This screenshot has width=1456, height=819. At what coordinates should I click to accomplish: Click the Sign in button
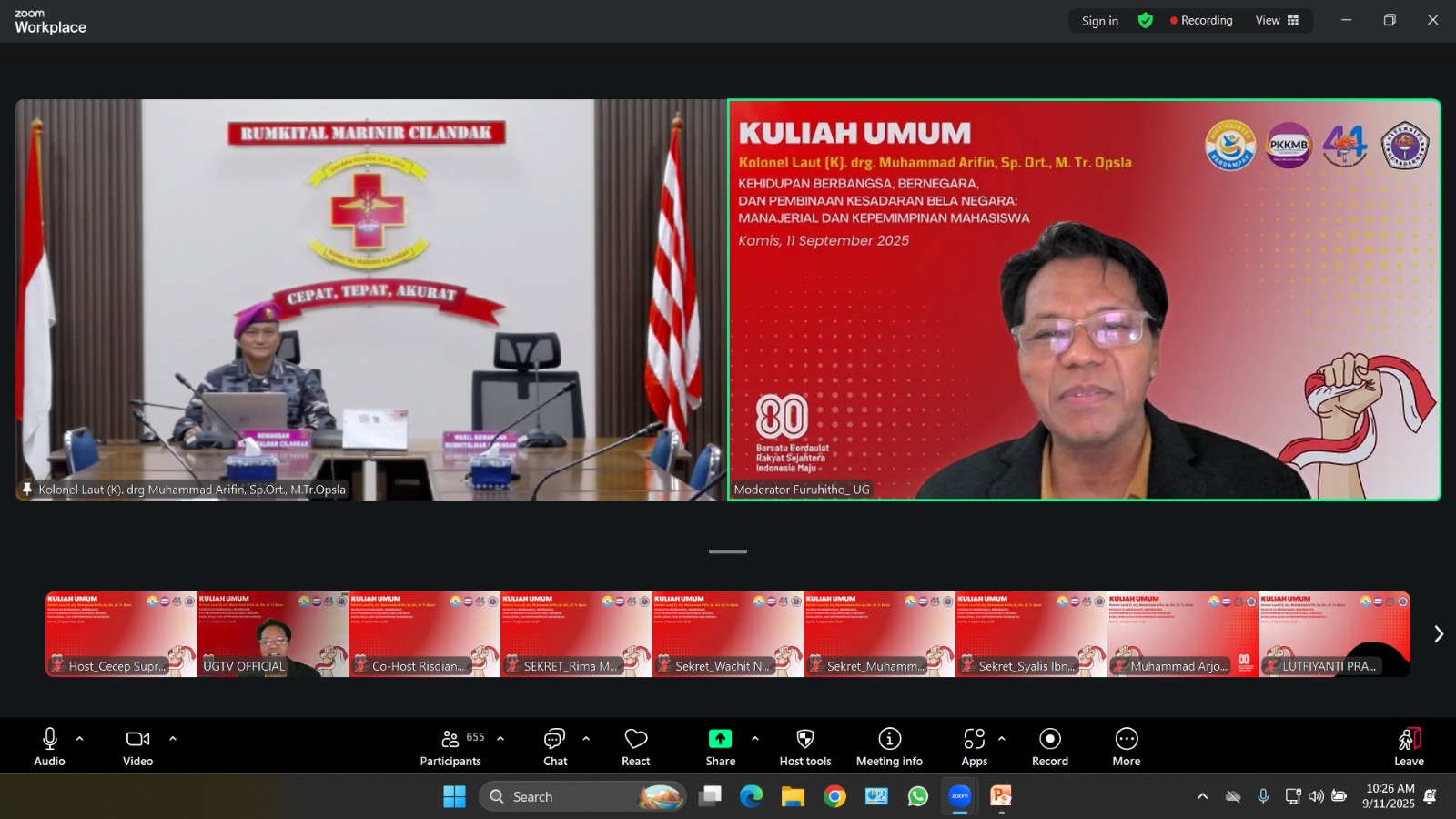1099,21
